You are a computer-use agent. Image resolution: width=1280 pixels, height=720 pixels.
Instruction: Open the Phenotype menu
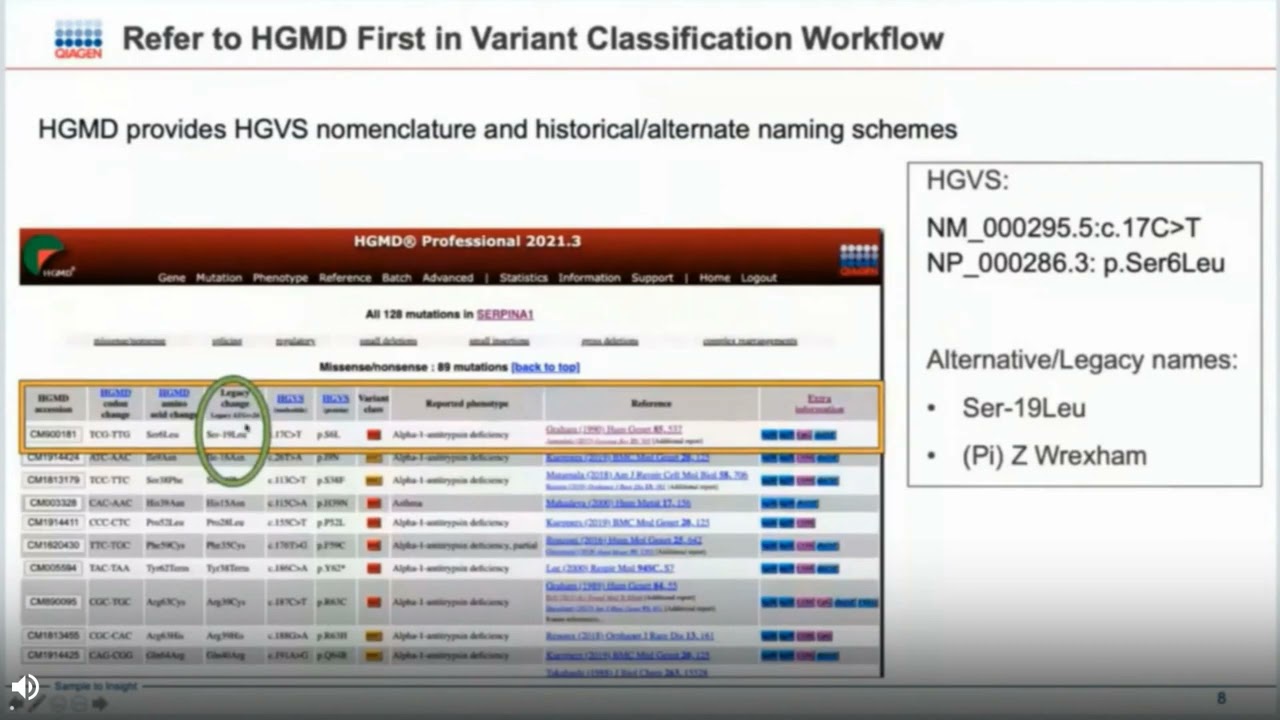click(280, 278)
